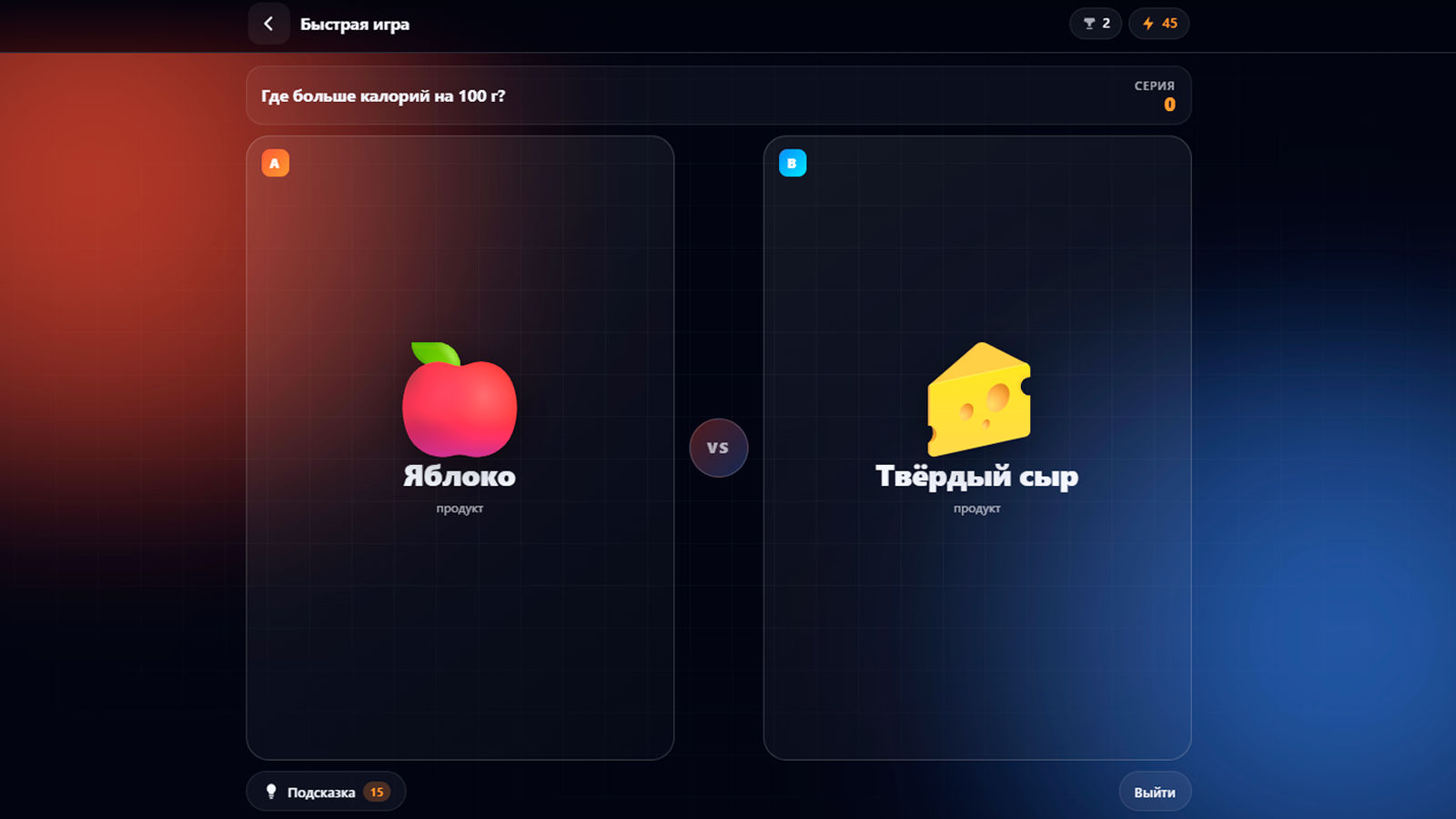Screen dimensions: 1456x819
Task: Open the lightning energy counter showing 45
Action: click(x=1159, y=24)
